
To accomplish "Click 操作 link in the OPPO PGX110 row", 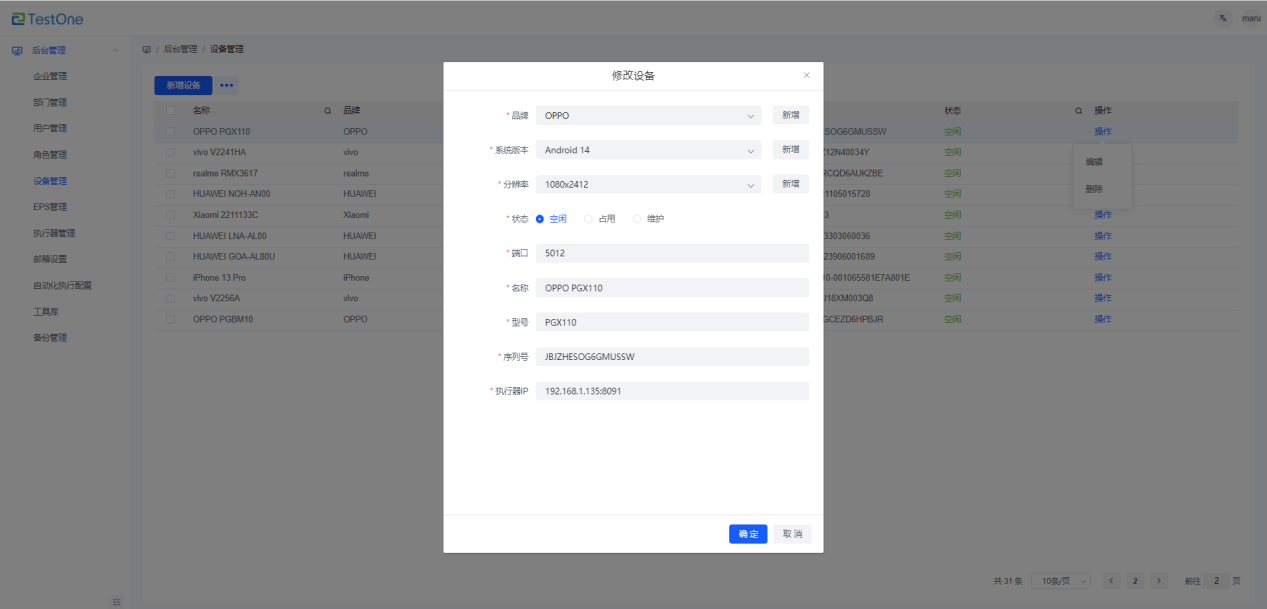I will (x=1103, y=131).
